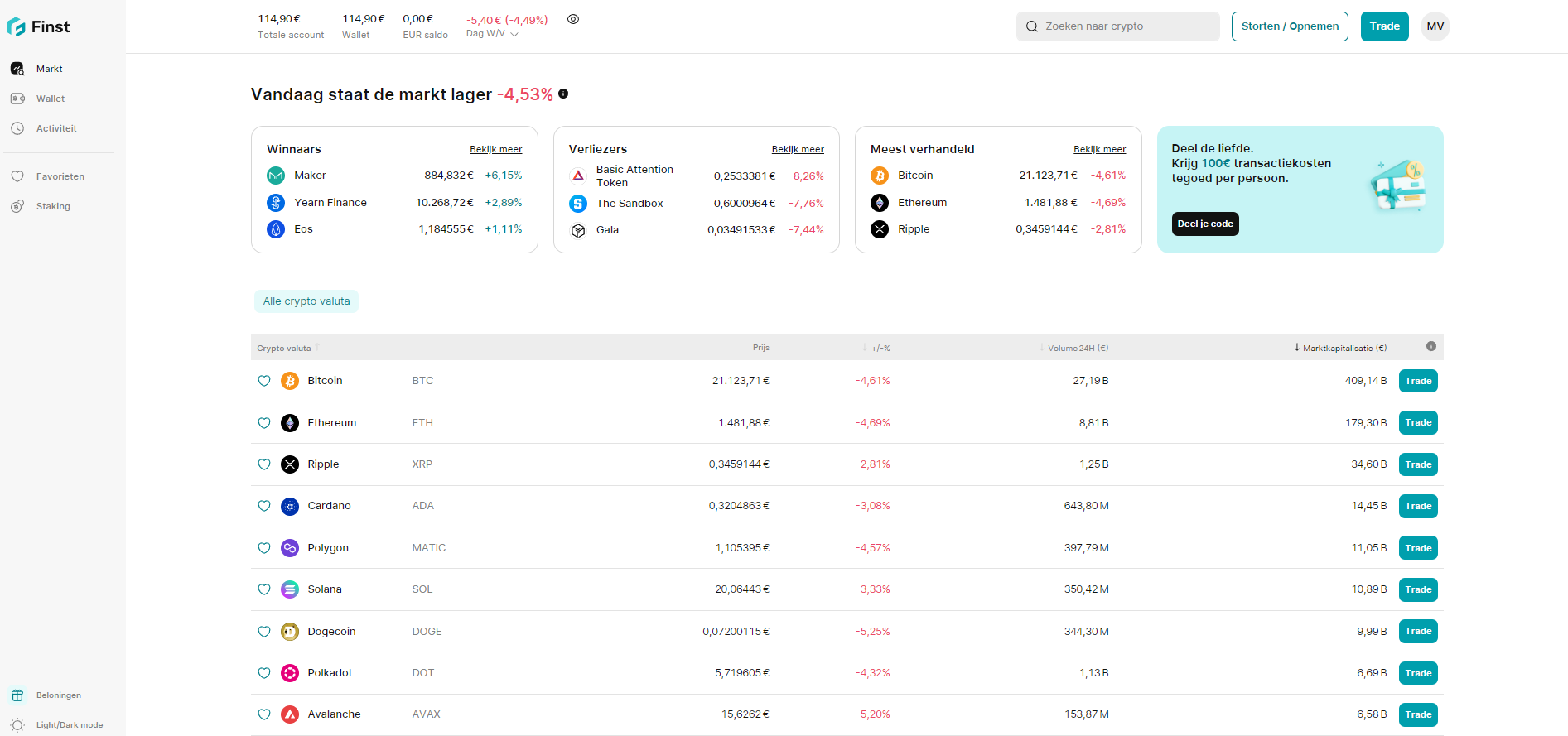Click the Dogecoin icon in list
Viewport: 1568px width, 736px height.
pos(290,632)
